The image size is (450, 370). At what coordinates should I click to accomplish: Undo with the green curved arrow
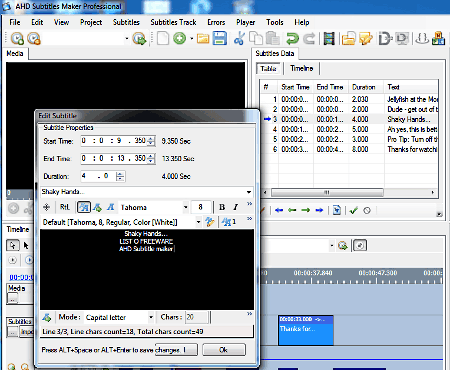[292, 39]
